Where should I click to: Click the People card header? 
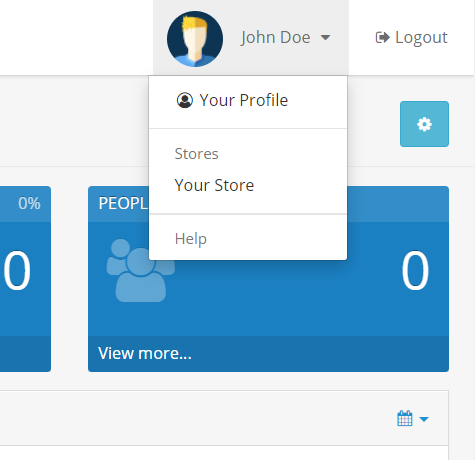pos(268,204)
